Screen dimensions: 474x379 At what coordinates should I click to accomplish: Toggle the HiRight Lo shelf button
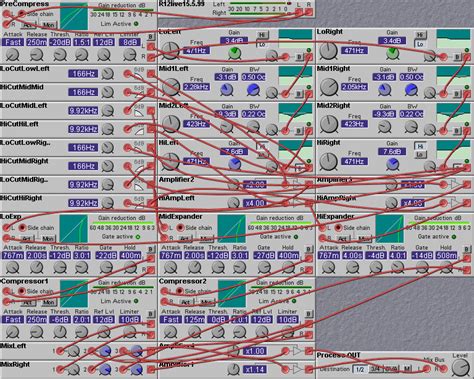coord(420,155)
